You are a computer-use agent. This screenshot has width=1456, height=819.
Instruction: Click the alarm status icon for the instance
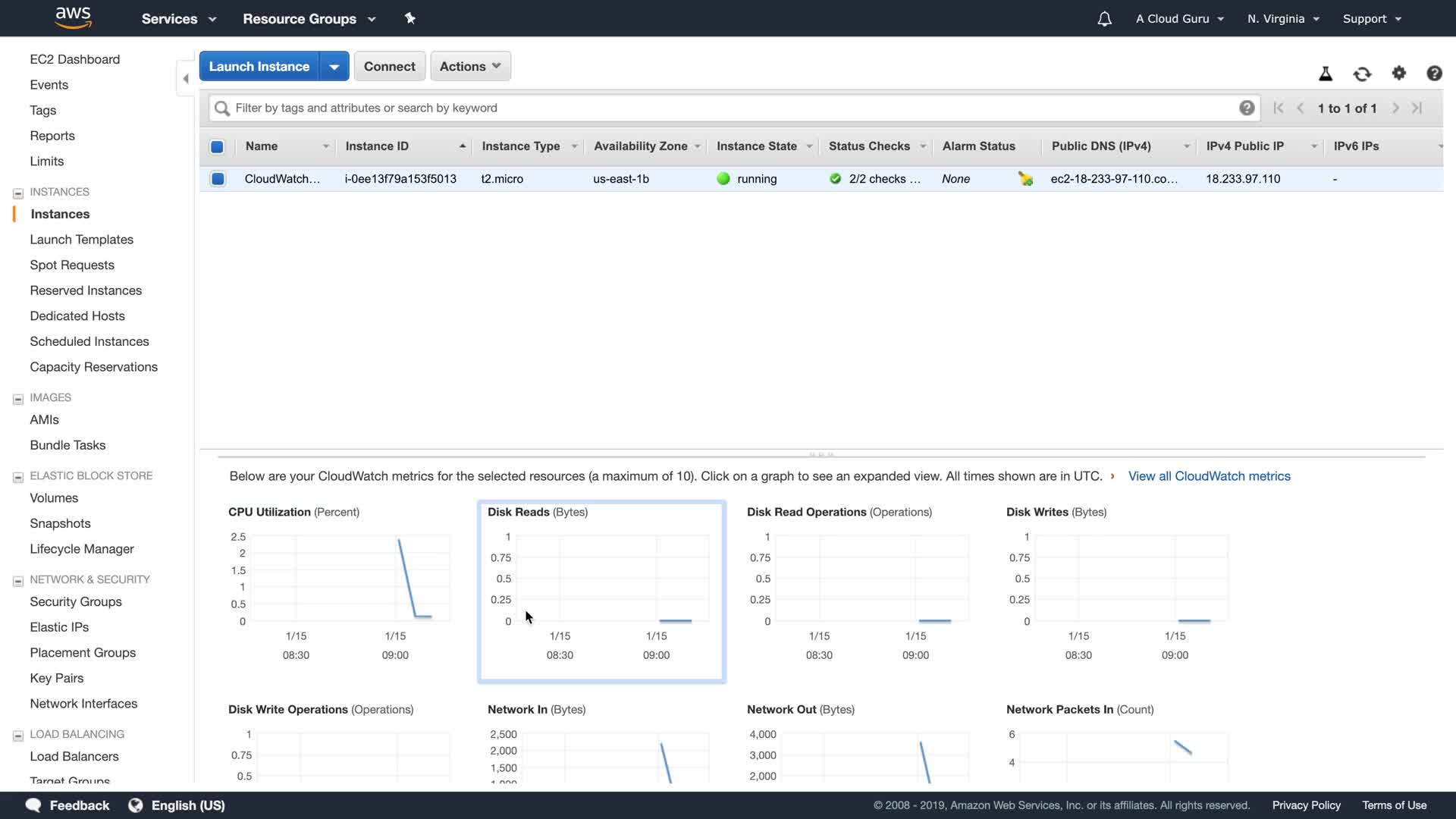(x=1025, y=179)
